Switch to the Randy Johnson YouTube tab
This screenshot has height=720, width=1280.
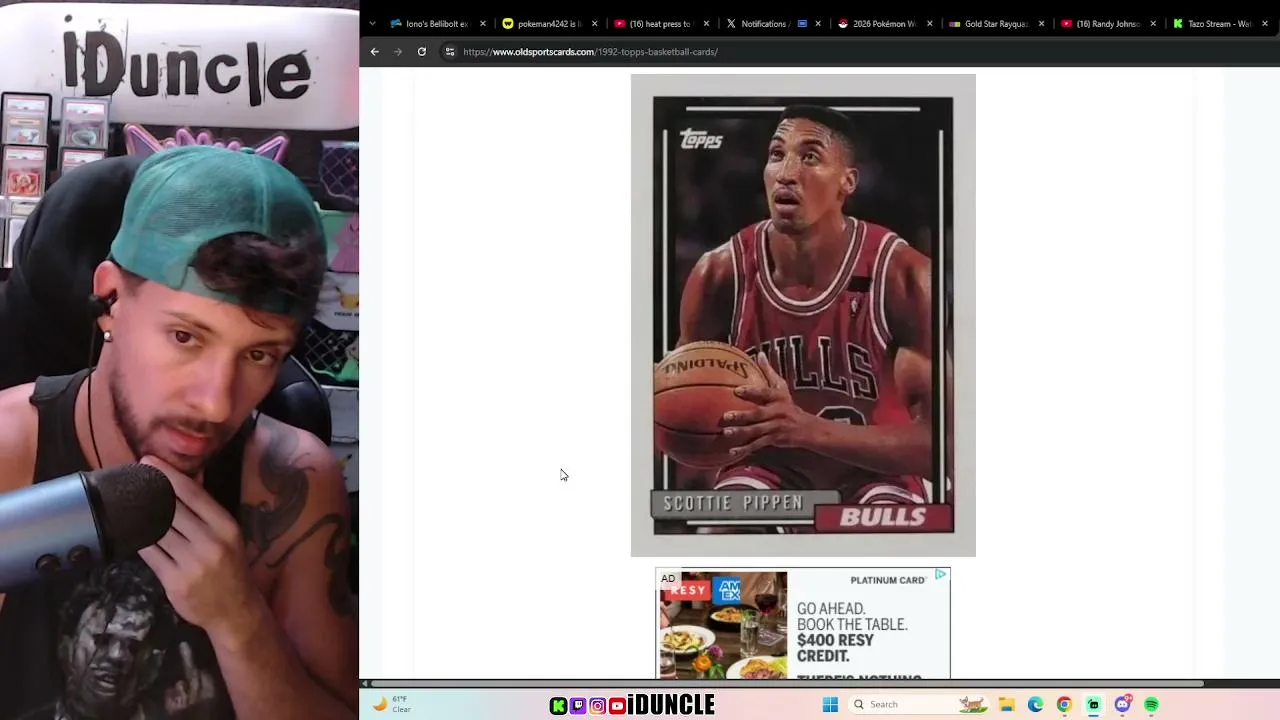[1108, 24]
